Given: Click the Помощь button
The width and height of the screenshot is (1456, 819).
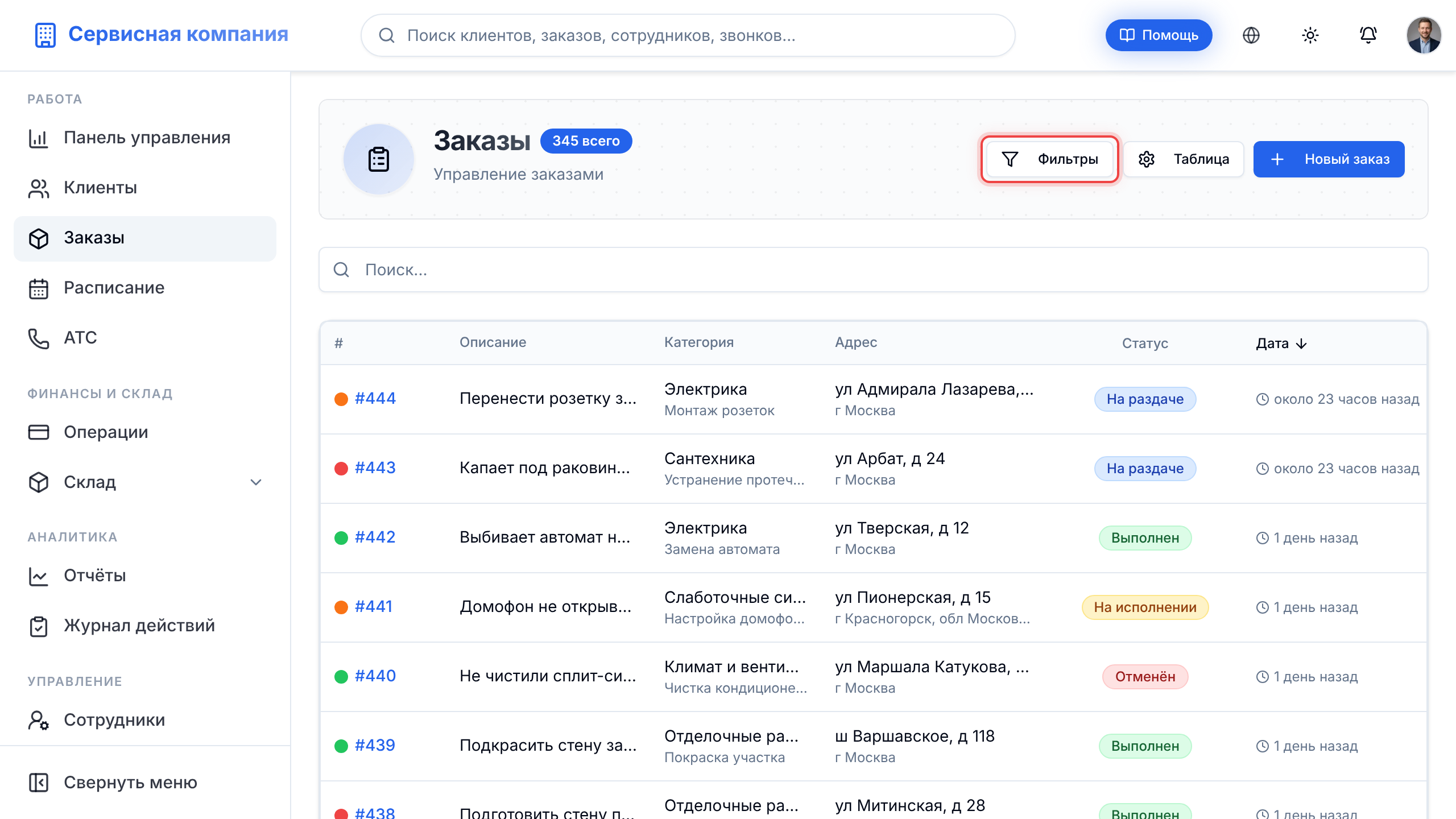Looking at the screenshot, I should (x=1159, y=35).
